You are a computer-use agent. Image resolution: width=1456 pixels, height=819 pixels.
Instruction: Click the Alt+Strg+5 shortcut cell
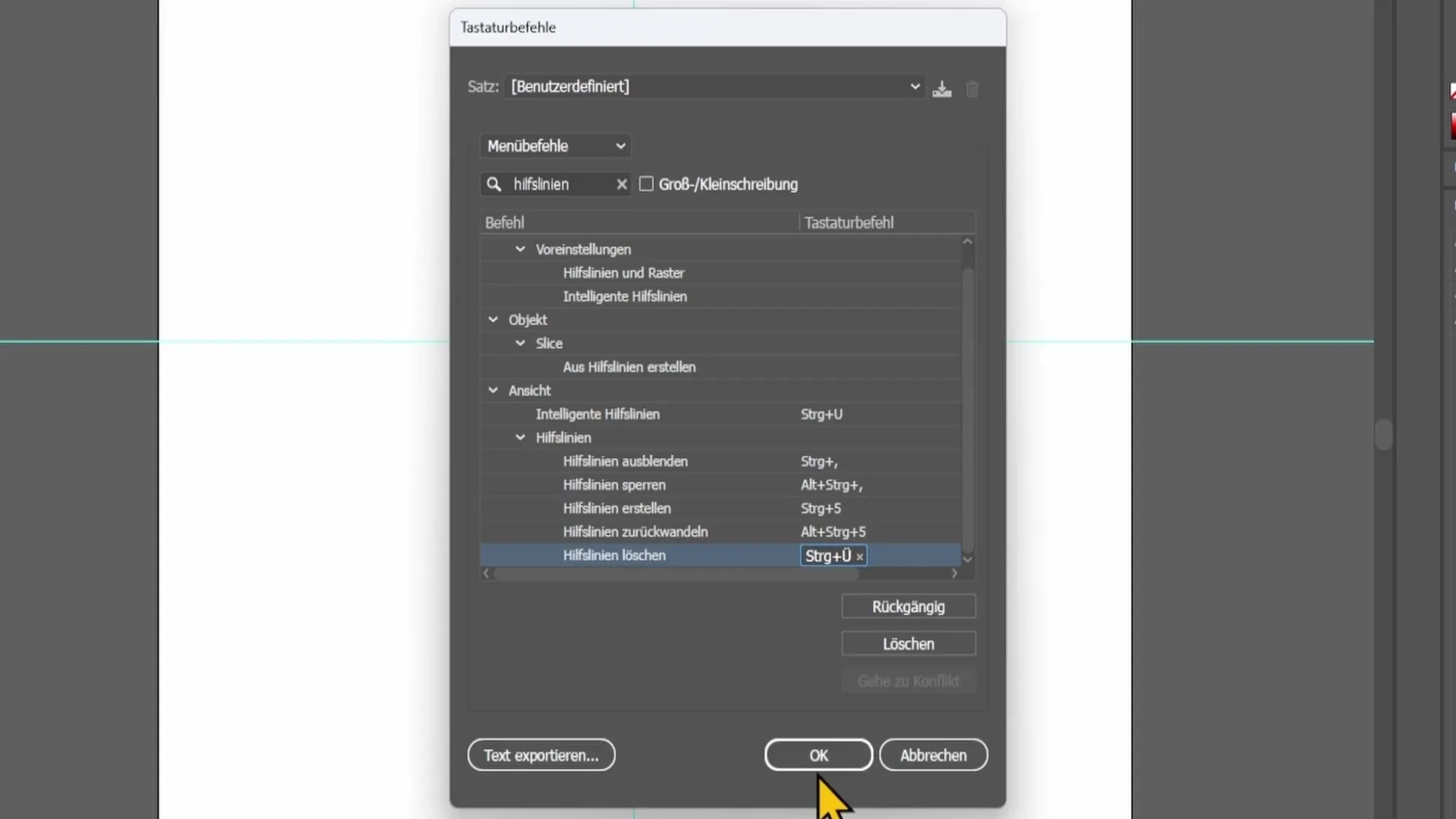click(x=833, y=532)
